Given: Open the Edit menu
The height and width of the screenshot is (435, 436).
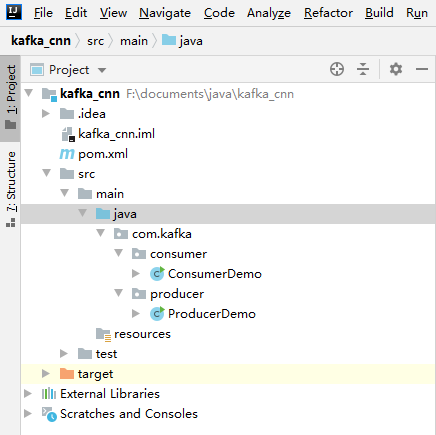Looking at the screenshot, I should pos(76,13).
